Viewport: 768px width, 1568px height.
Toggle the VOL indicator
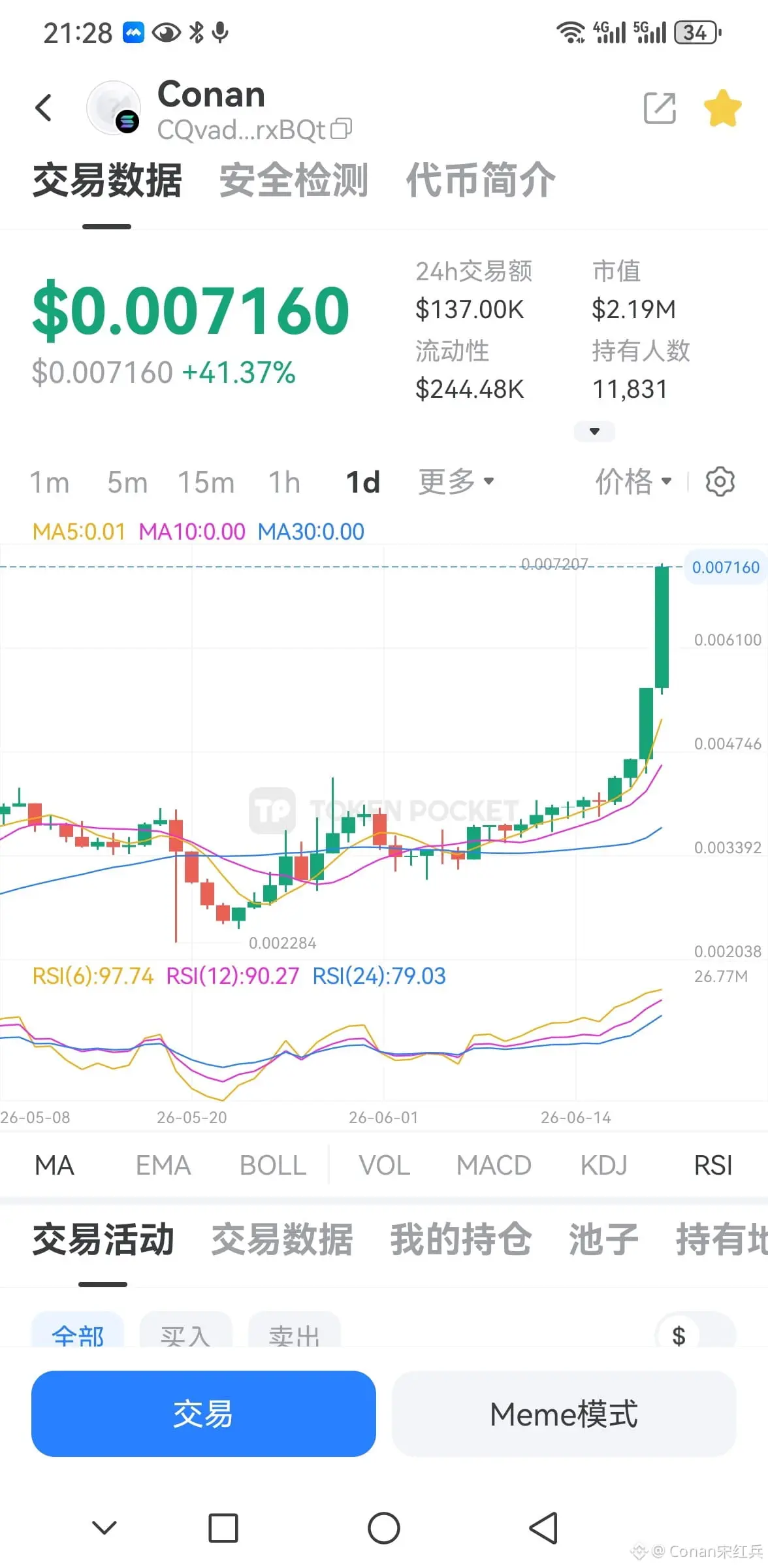385,1166
